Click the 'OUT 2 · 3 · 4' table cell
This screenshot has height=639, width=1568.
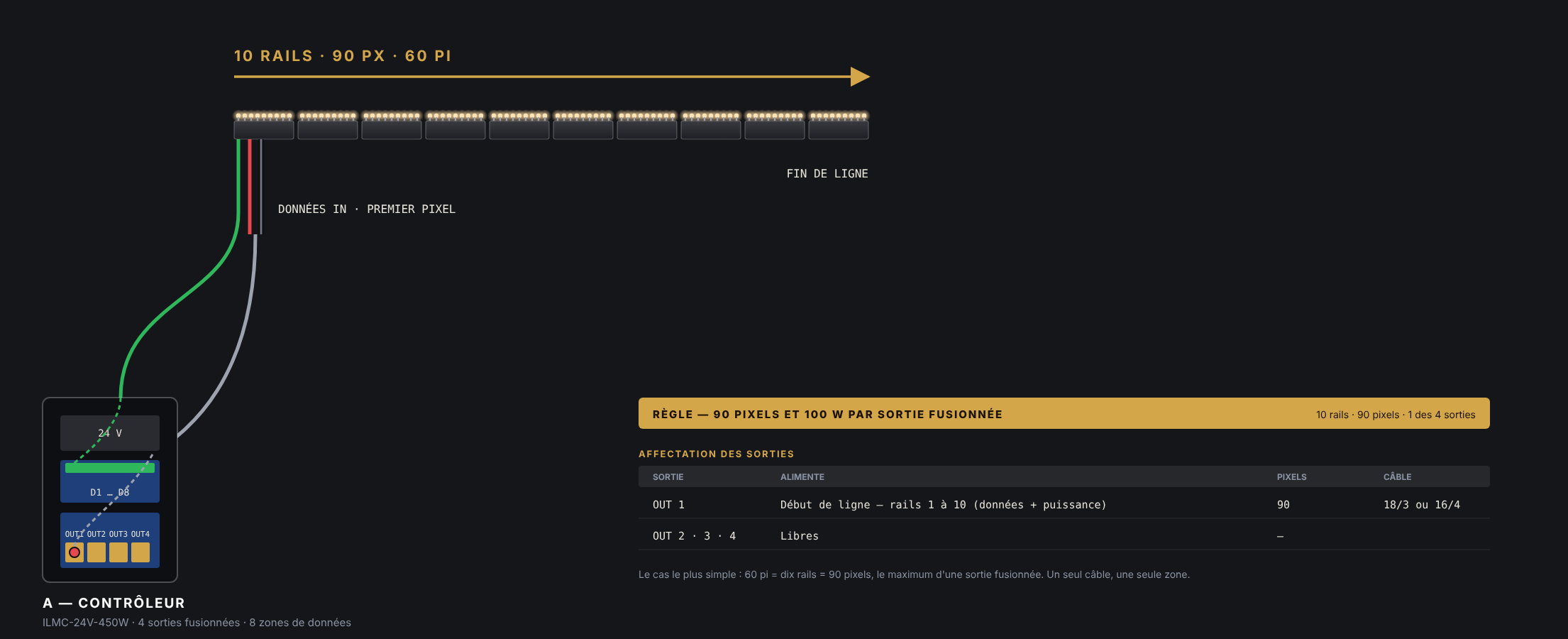click(694, 536)
